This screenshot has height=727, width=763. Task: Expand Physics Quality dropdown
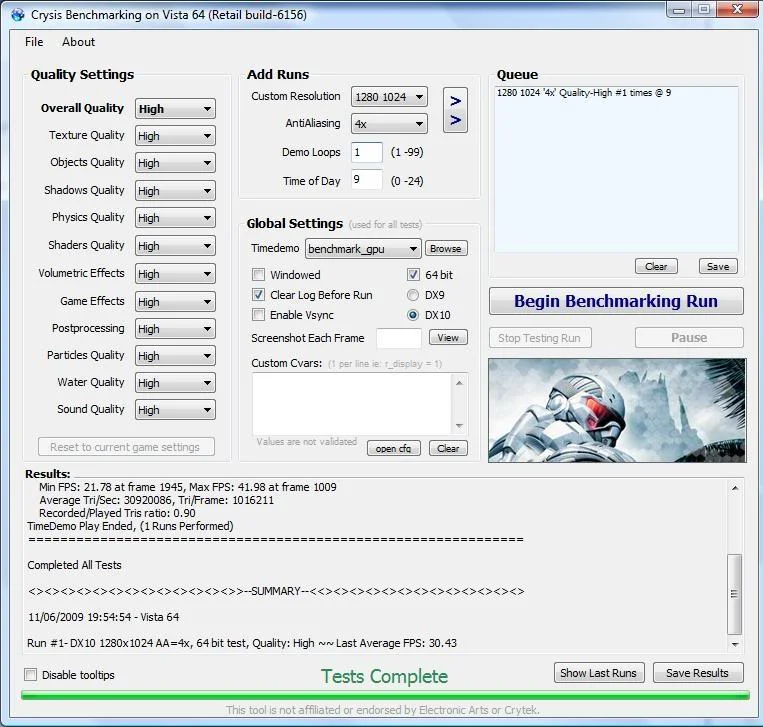175,218
